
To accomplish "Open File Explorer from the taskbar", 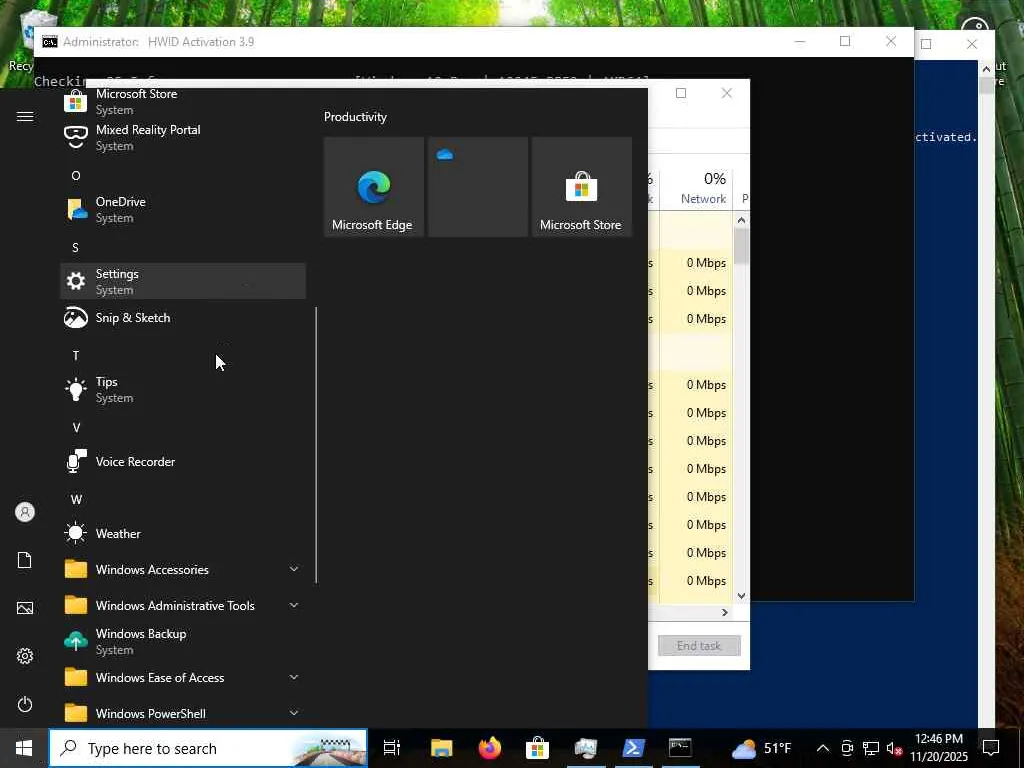I will 441,748.
